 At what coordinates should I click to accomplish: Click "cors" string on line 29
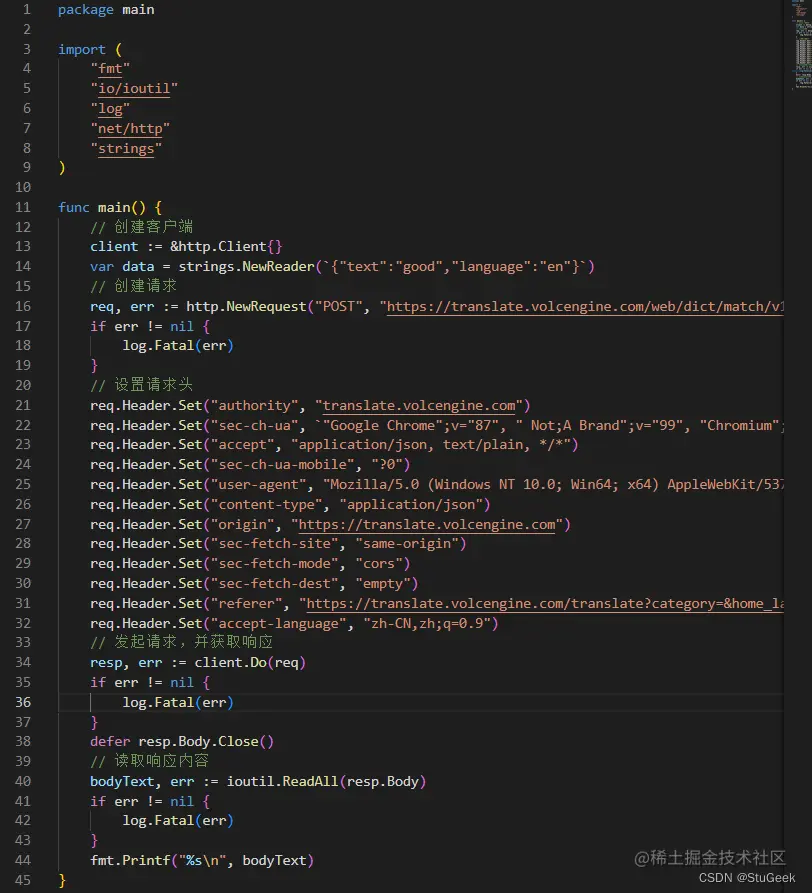pyautogui.click(x=379, y=564)
